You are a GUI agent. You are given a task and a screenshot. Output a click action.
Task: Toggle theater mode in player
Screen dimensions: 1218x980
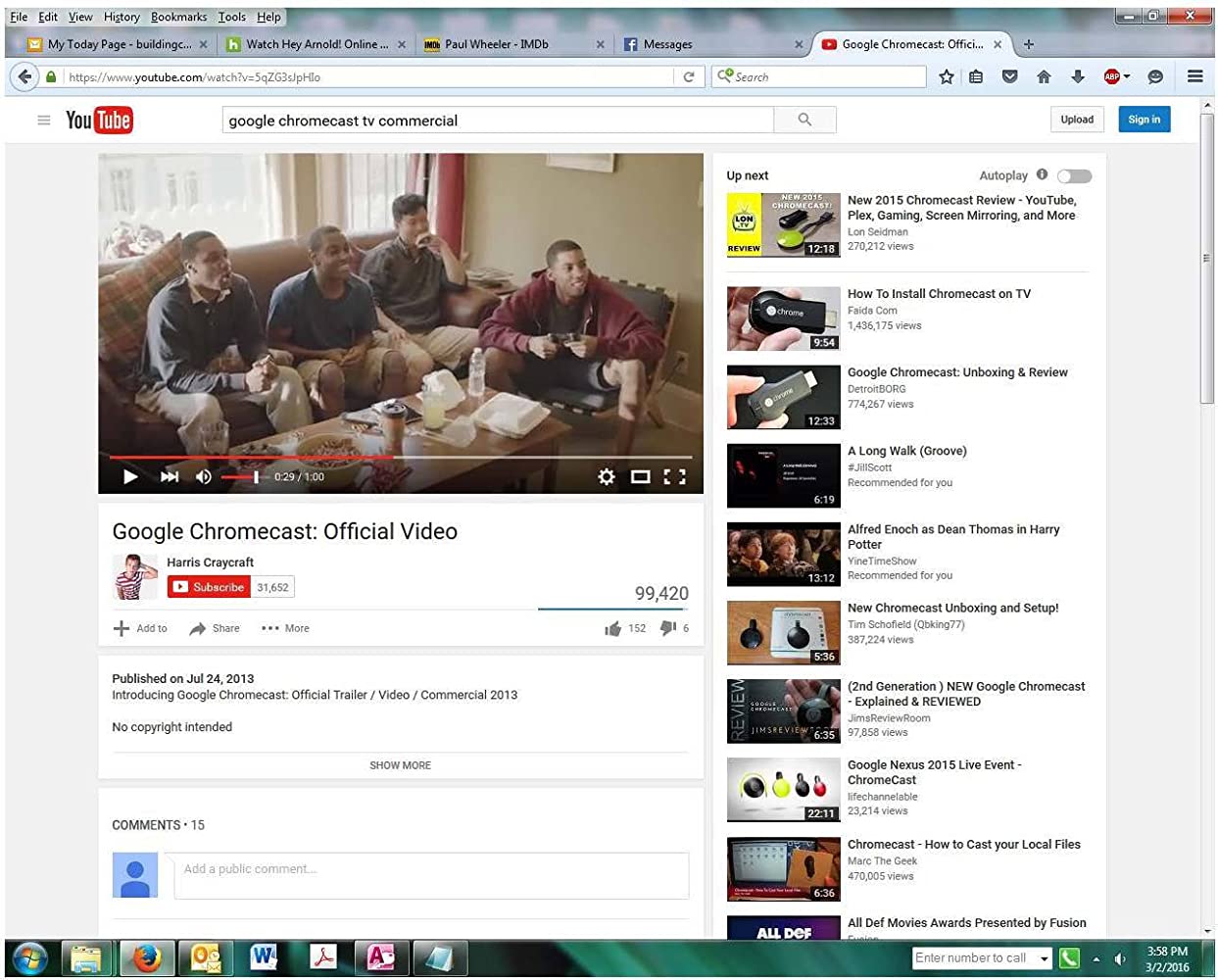click(x=640, y=477)
